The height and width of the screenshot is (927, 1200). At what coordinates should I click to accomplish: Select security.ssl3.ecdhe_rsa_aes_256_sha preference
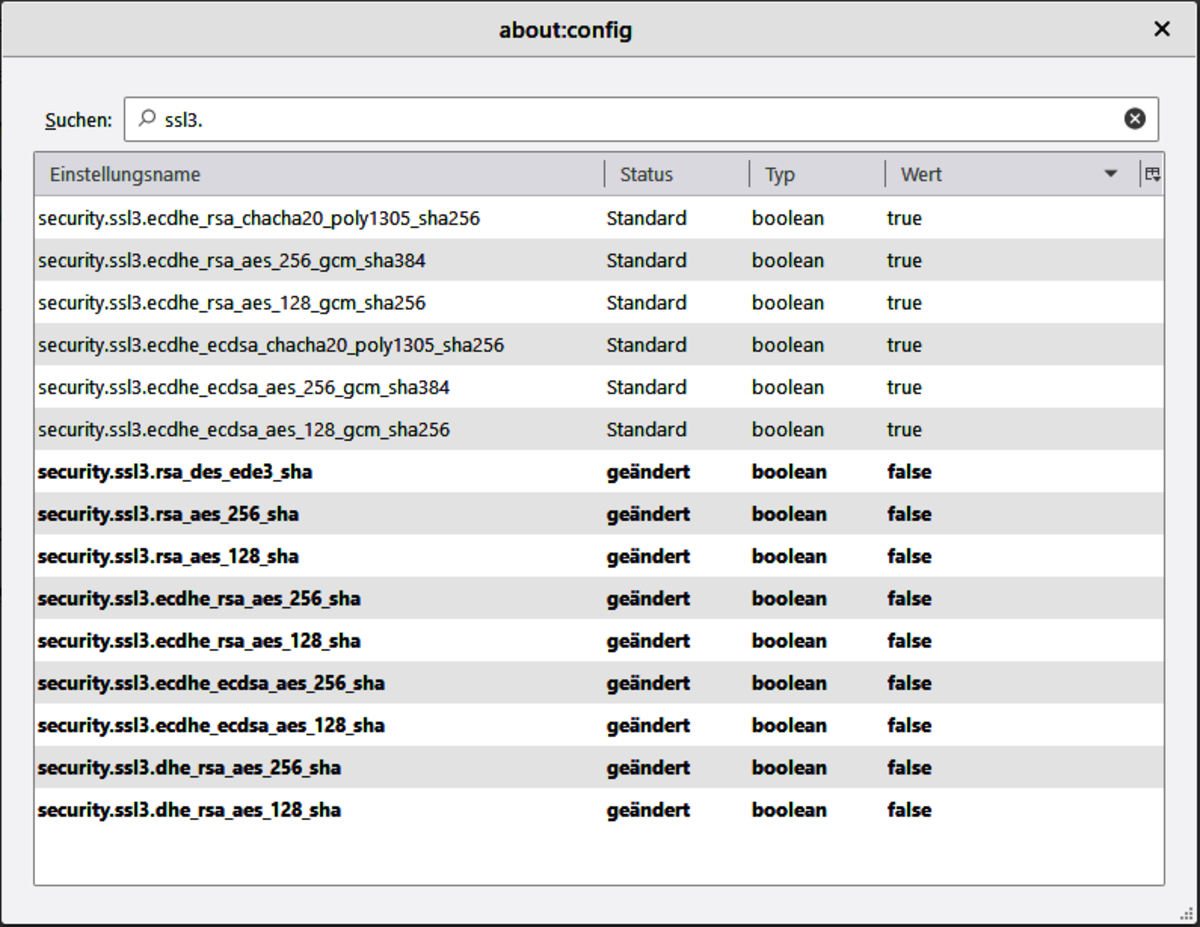pos(599,598)
